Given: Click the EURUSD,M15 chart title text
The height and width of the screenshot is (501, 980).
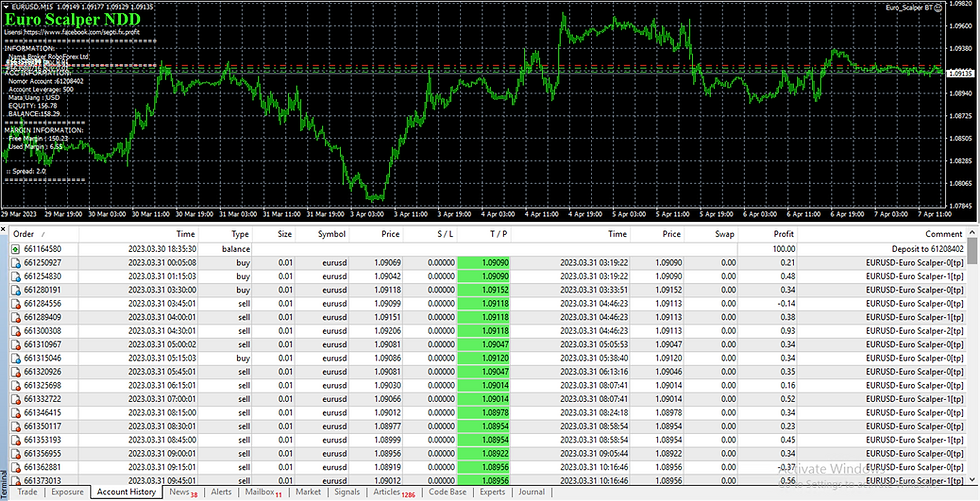Looking at the screenshot, I should pos(34,7).
